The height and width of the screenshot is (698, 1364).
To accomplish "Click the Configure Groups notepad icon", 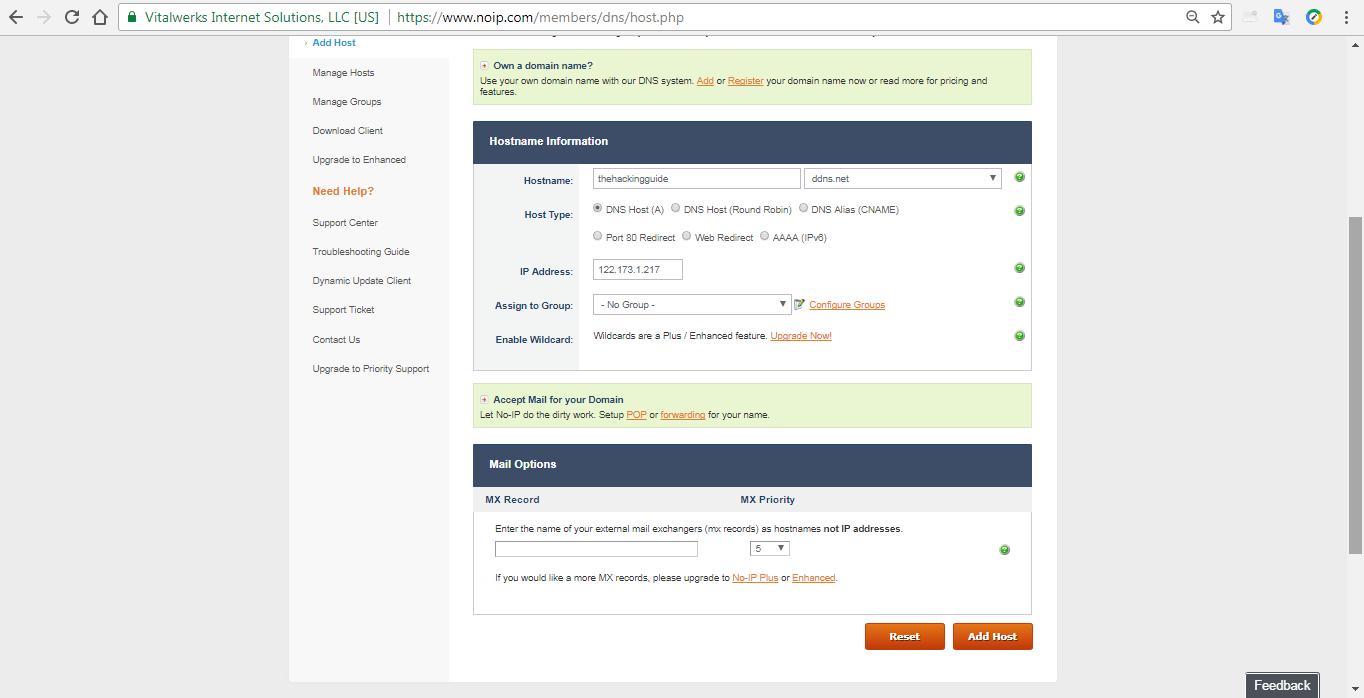I will click(x=799, y=304).
